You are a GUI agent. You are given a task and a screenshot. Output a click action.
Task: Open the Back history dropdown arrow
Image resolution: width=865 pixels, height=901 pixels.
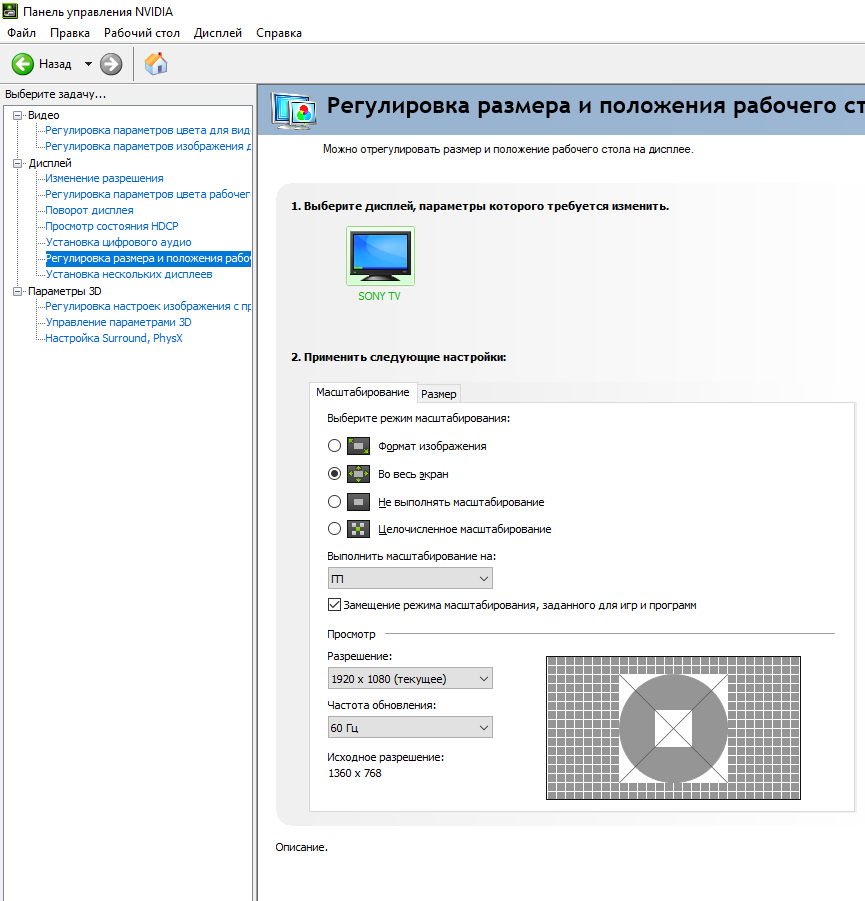88,64
